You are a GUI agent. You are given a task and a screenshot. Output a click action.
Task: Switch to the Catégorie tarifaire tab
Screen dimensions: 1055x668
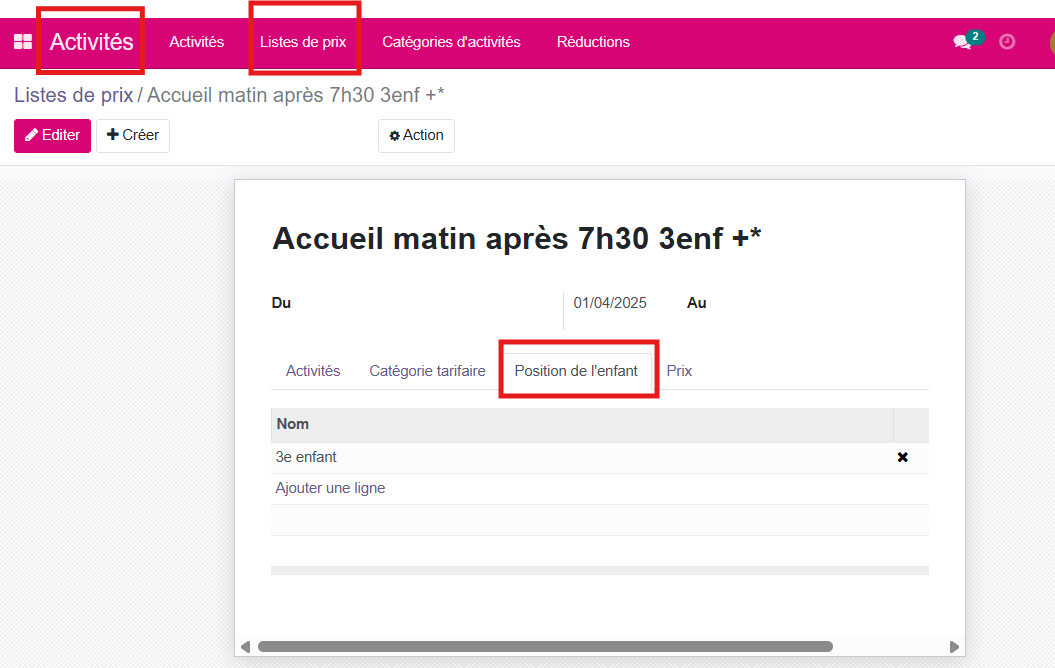[427, 371]
